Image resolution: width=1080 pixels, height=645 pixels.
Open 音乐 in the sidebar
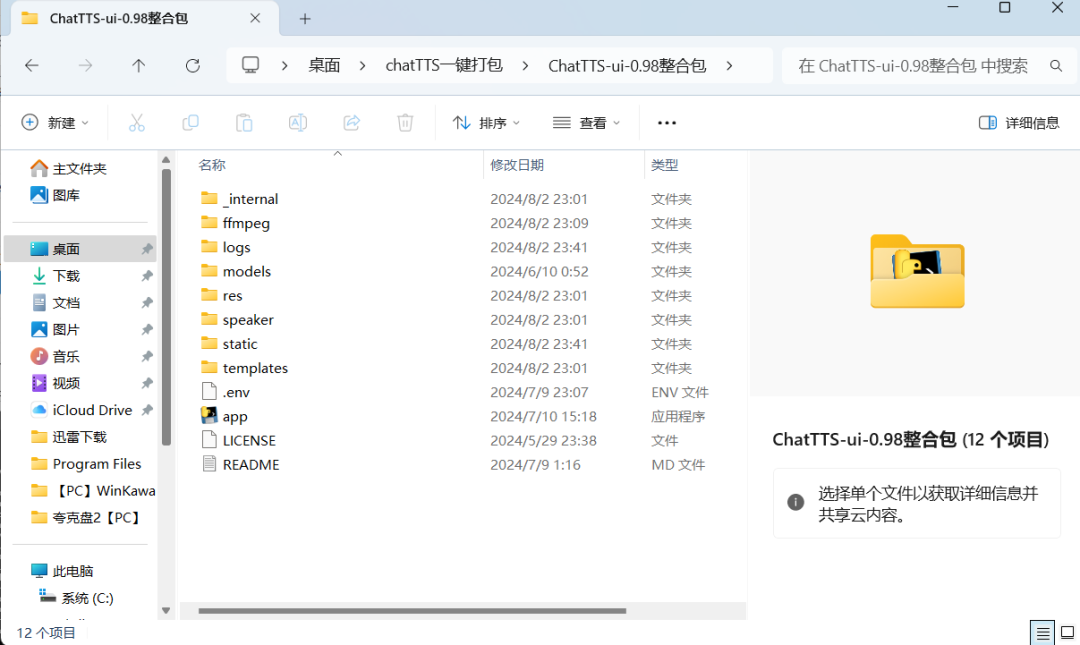pos(56,356)
